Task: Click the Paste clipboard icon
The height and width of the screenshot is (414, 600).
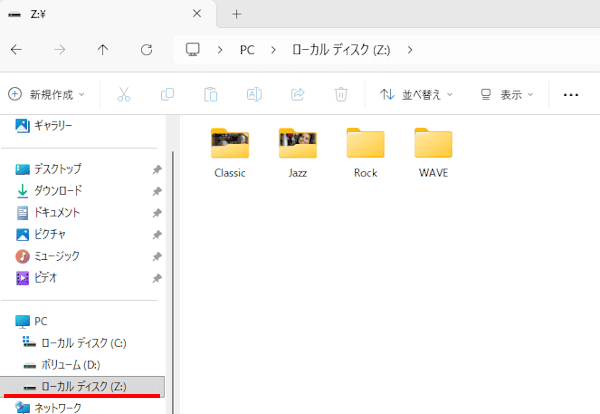Action: pyautogui.click(x=211, y=94)
